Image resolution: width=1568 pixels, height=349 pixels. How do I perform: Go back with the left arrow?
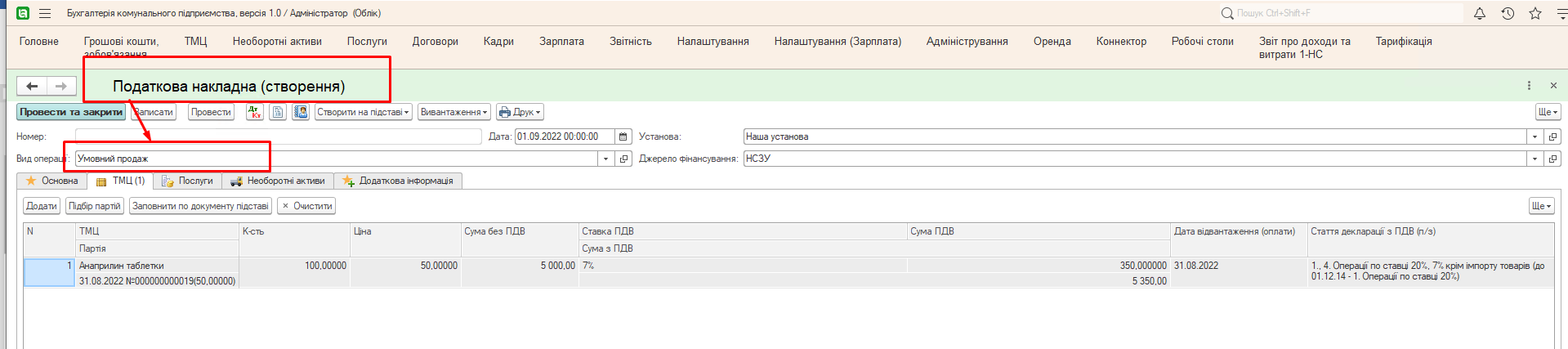pos(32,86)
